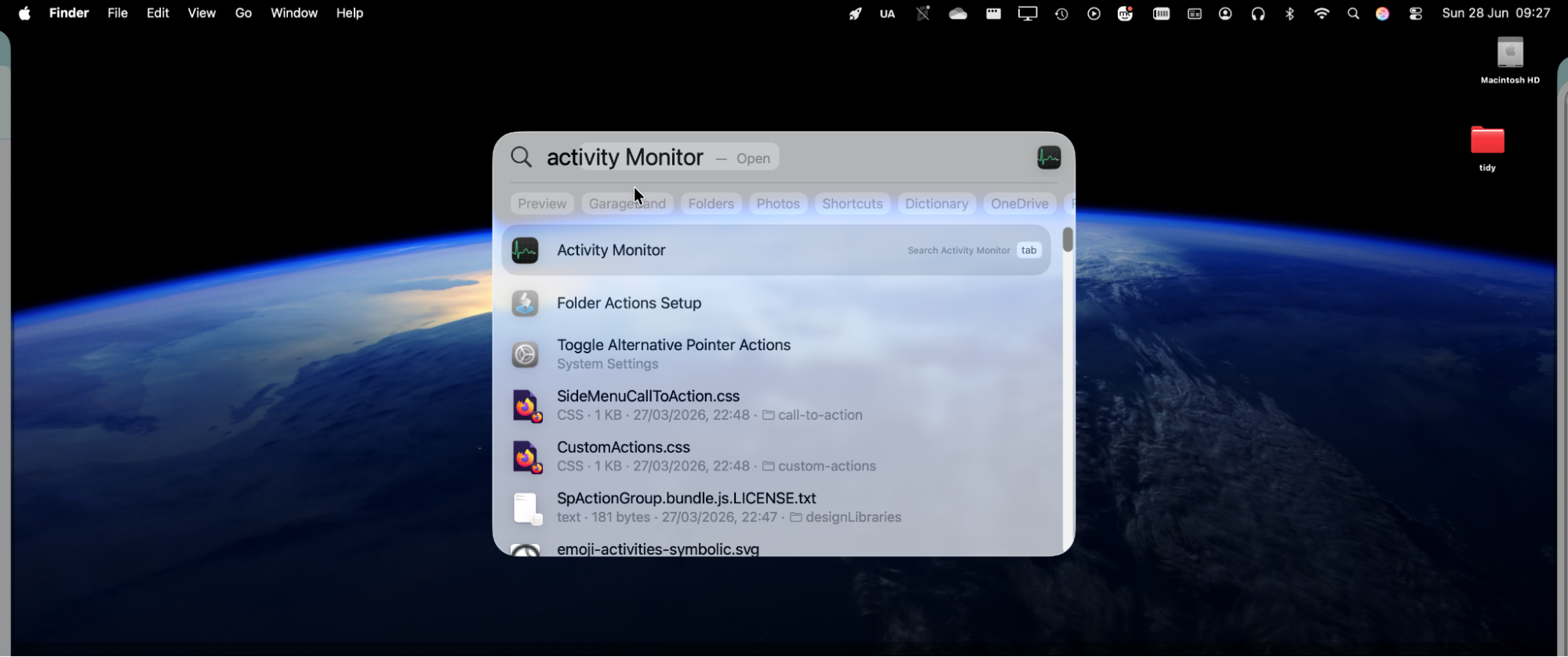Screen dimensions: 1568x657
Task: Select Toggle Alternative Pointer Actions result
Action: 776,354
